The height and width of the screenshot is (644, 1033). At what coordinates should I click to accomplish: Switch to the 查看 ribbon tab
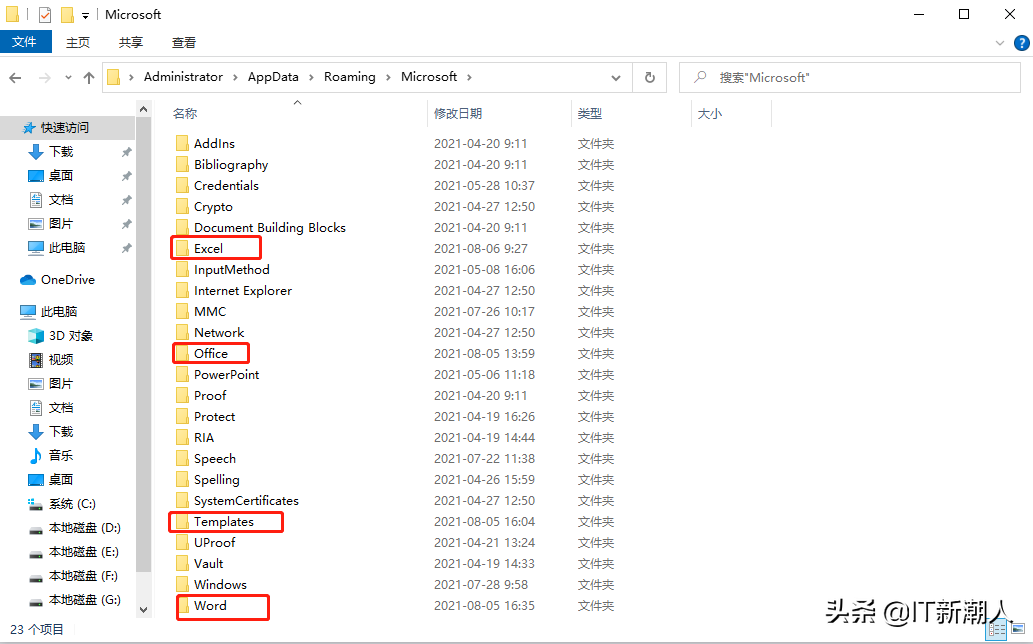[183, 43]
